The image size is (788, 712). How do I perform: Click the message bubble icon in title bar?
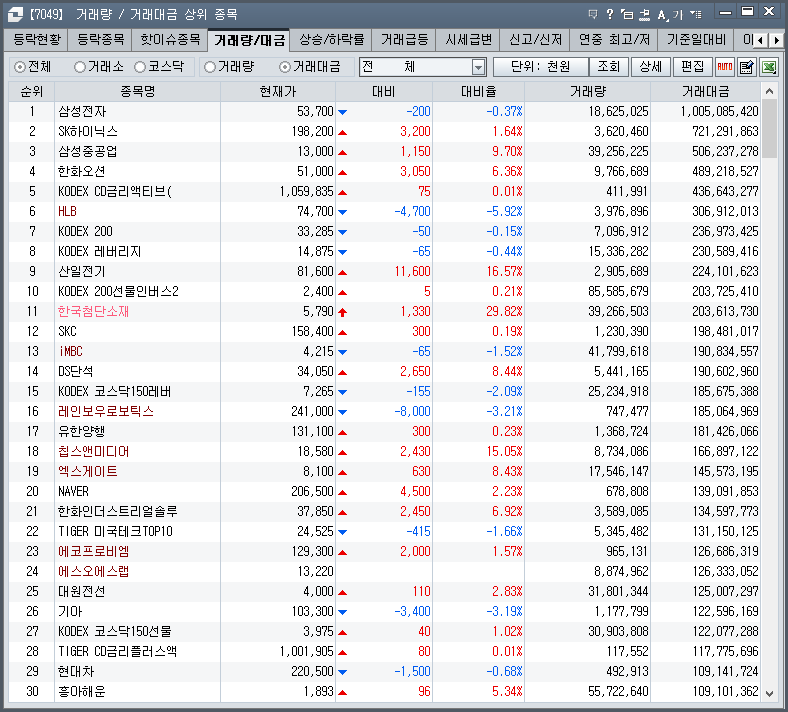[593, 14]
